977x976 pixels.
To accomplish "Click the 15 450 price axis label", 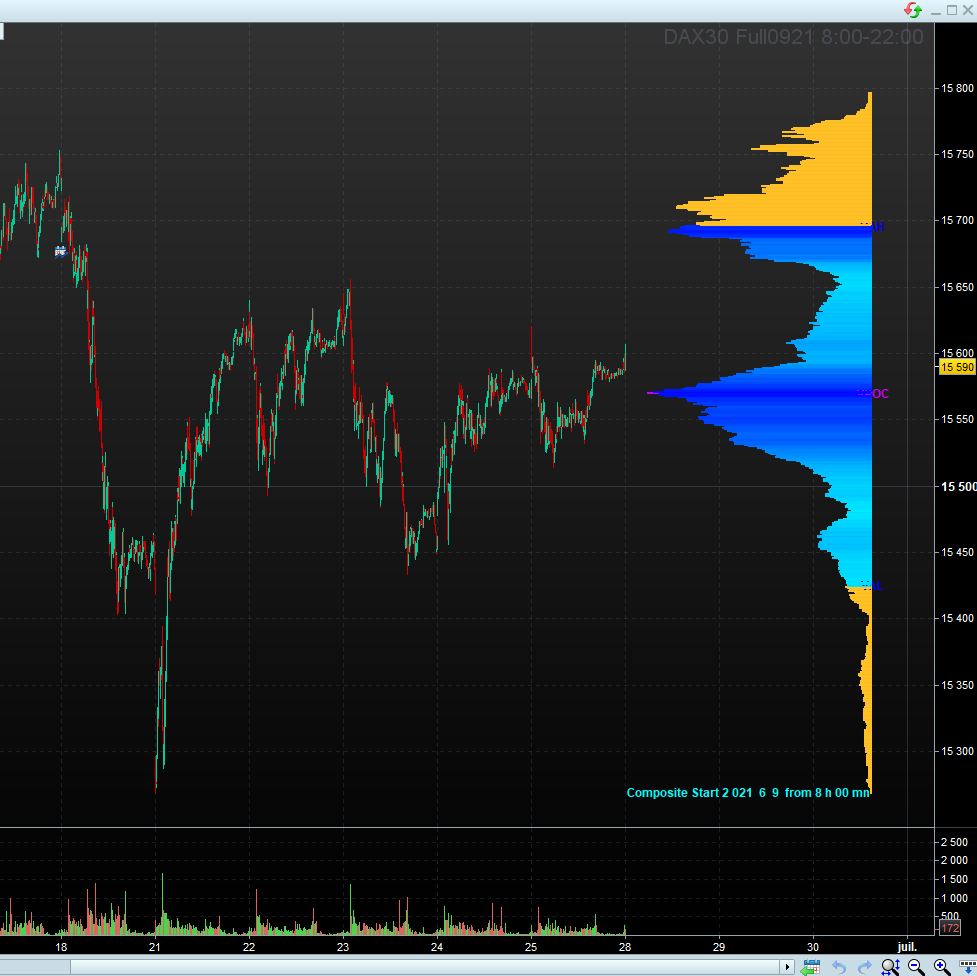I will pyautogui.click(x=957, y=552).
